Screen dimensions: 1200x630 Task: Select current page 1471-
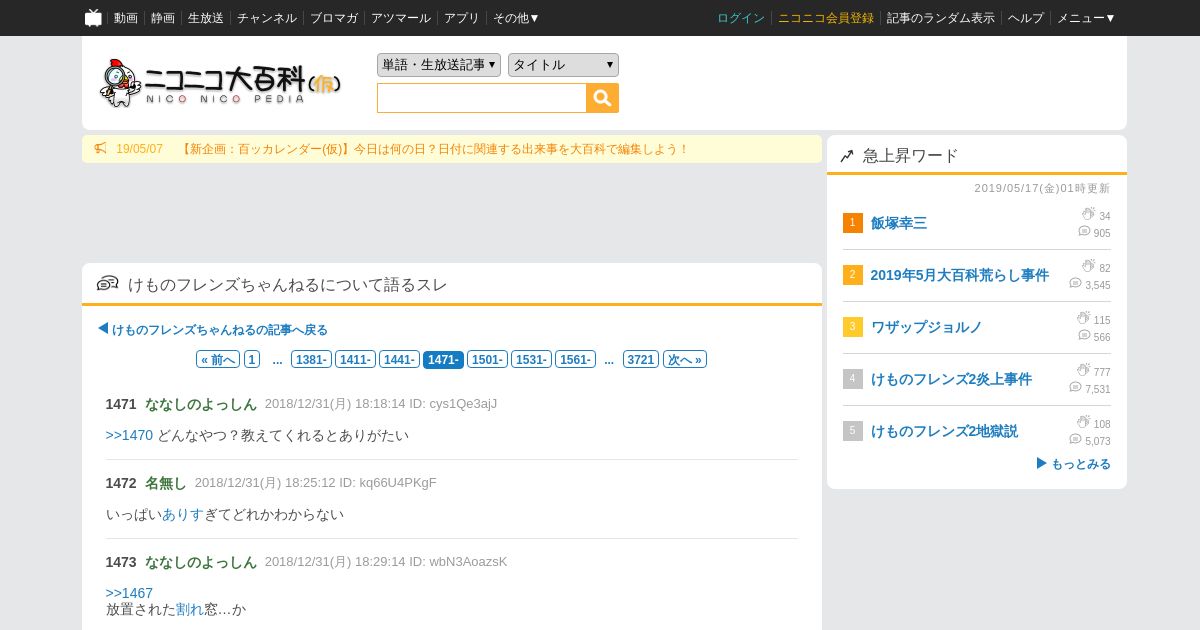coord(443,359)
